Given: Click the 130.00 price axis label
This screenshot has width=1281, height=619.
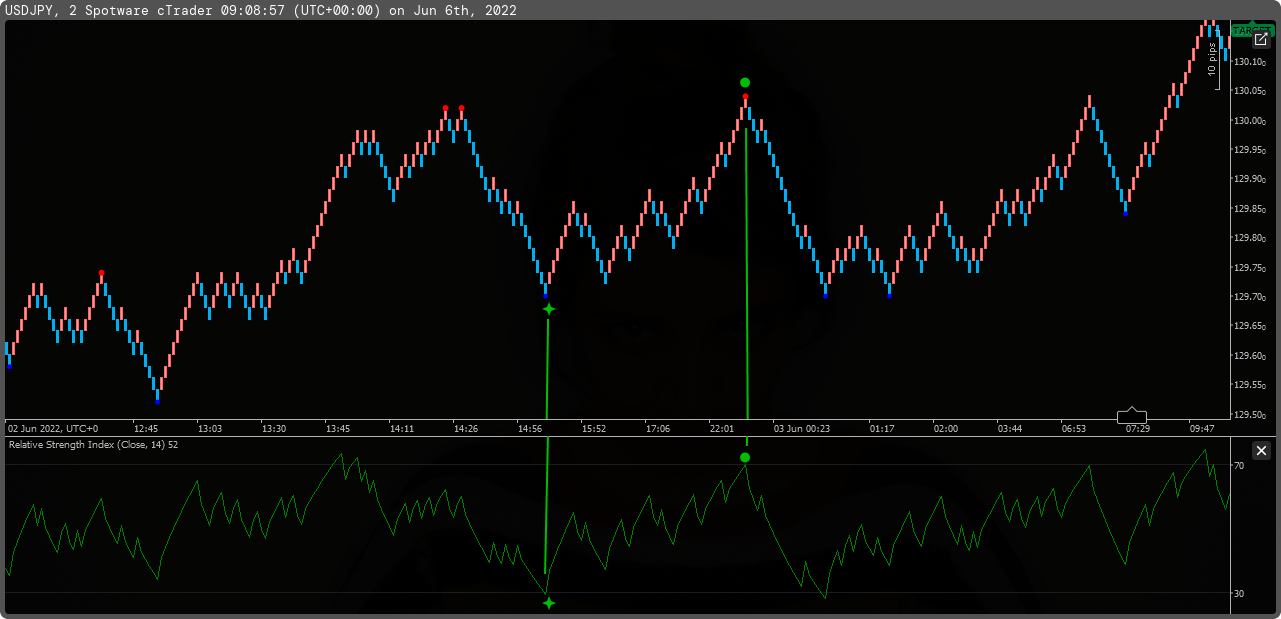Looking at the screenshot, I should (1248, 121).
